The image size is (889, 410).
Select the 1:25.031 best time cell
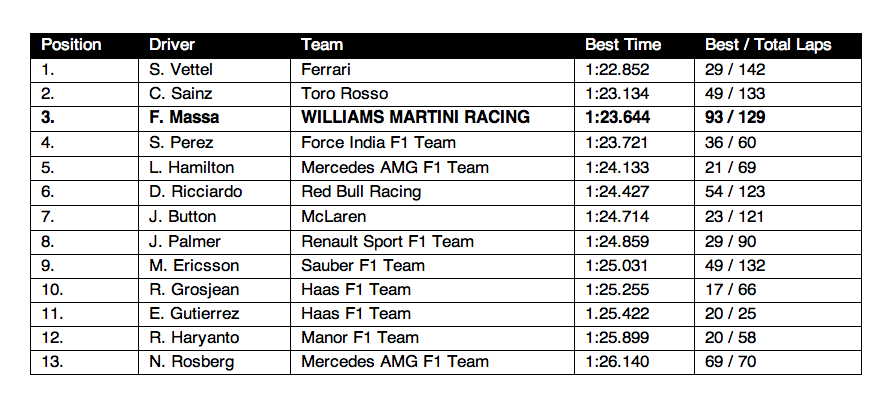click(618, 265)
